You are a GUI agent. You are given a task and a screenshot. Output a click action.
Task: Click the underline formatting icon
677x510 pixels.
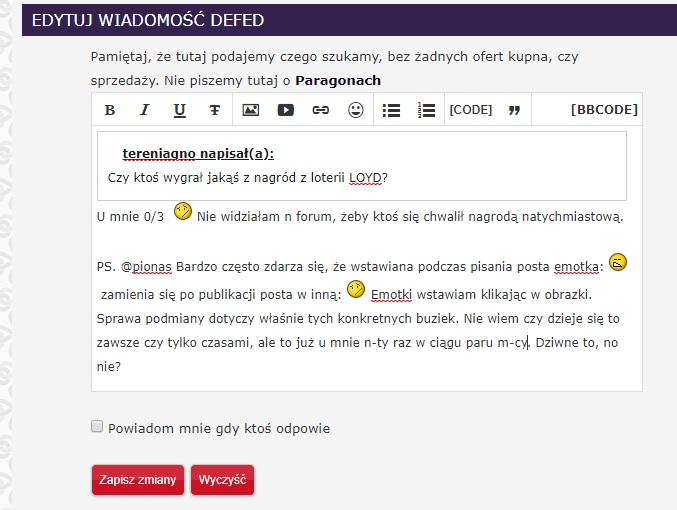(179, 110)
